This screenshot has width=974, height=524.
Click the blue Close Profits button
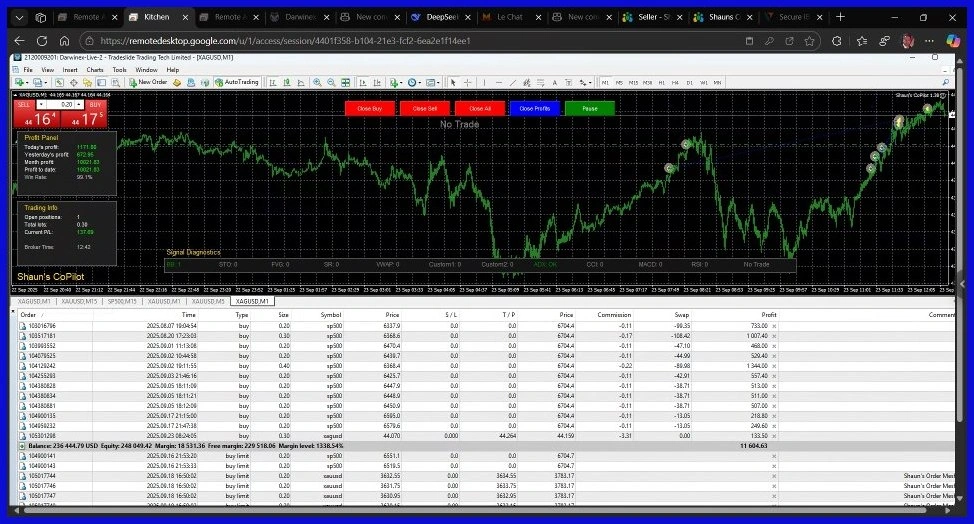pos(535,108)
